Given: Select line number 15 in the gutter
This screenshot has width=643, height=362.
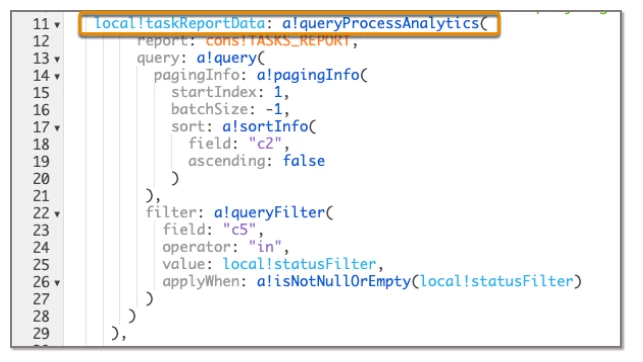Looking at the screenshot, I should [x=41, y=93].
